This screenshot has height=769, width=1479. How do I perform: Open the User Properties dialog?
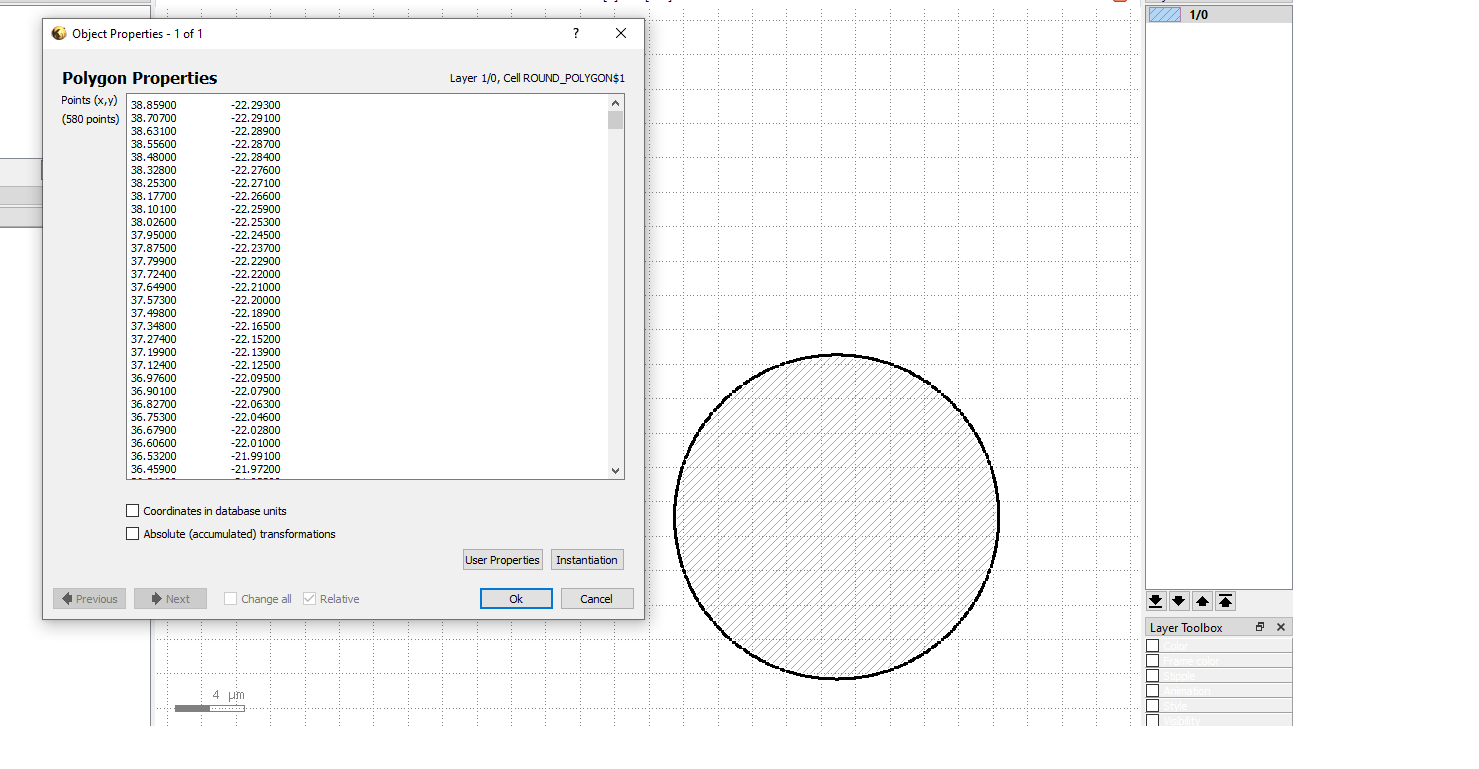502,559
